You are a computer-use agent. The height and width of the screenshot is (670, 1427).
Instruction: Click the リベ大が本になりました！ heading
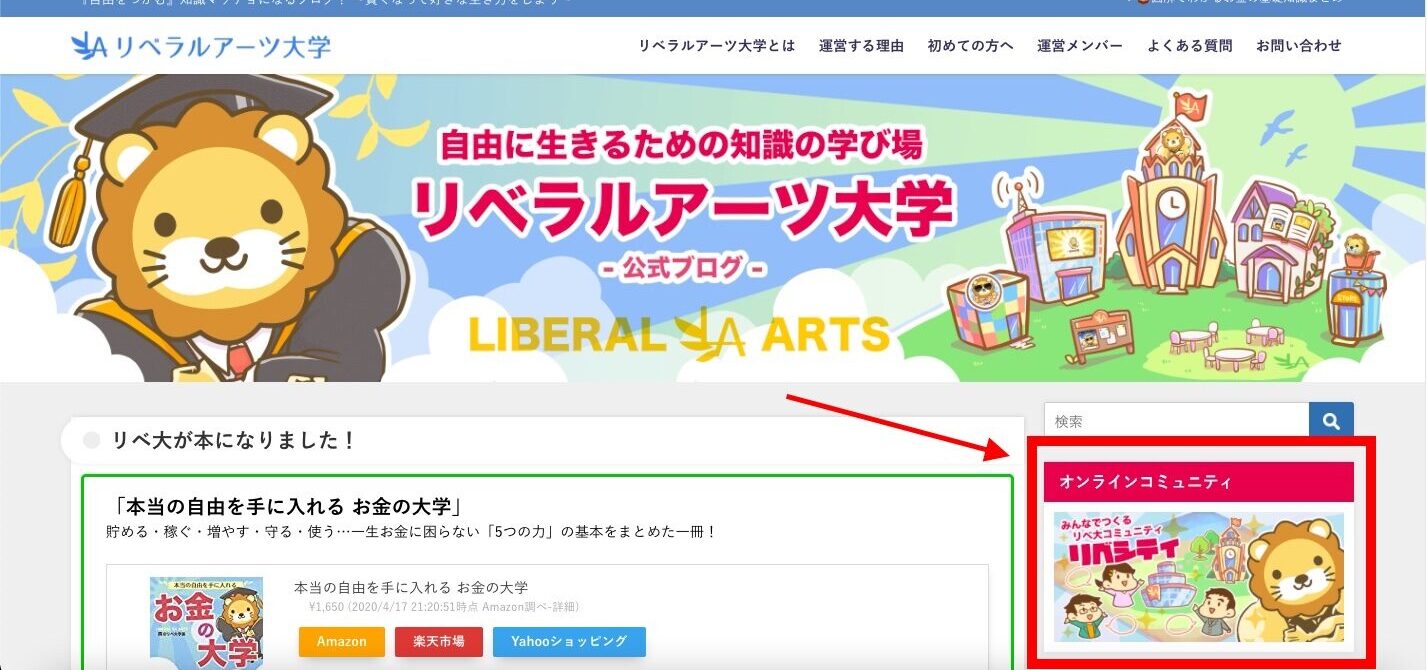[x=234, y=441]
